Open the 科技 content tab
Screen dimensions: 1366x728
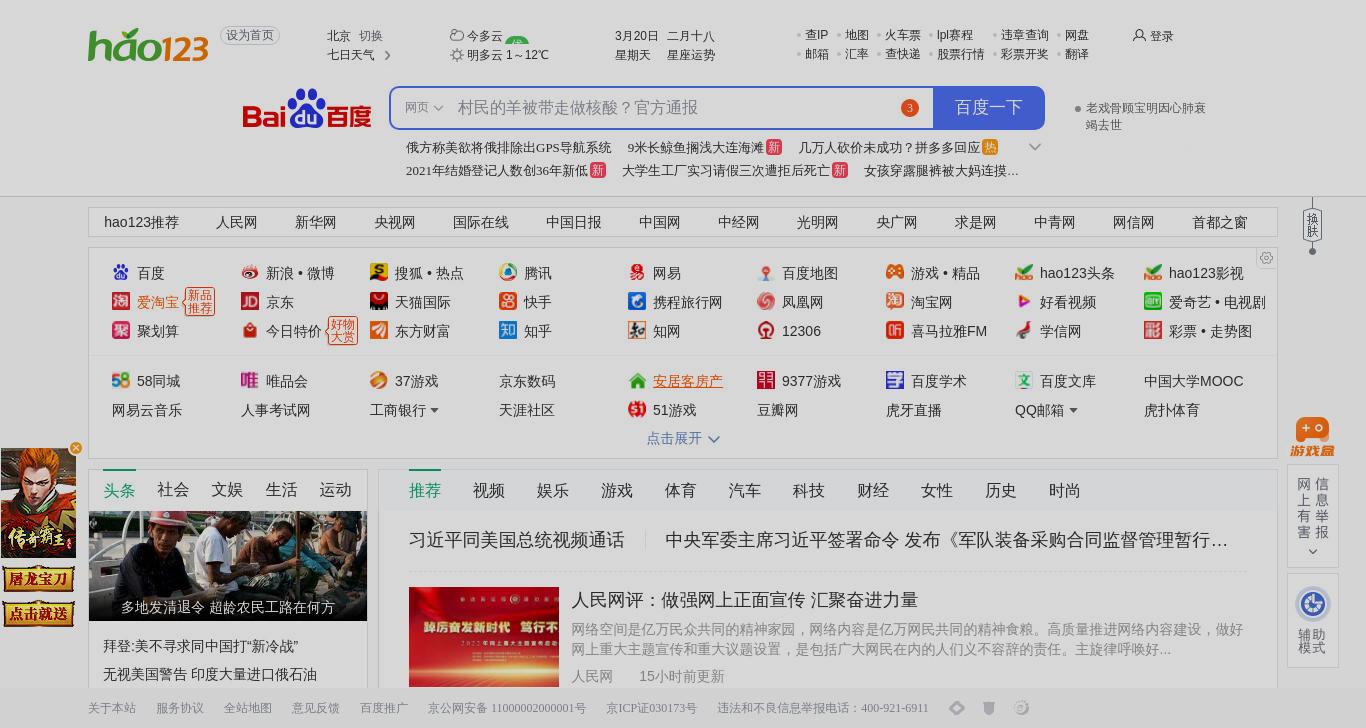pos(809,490)
